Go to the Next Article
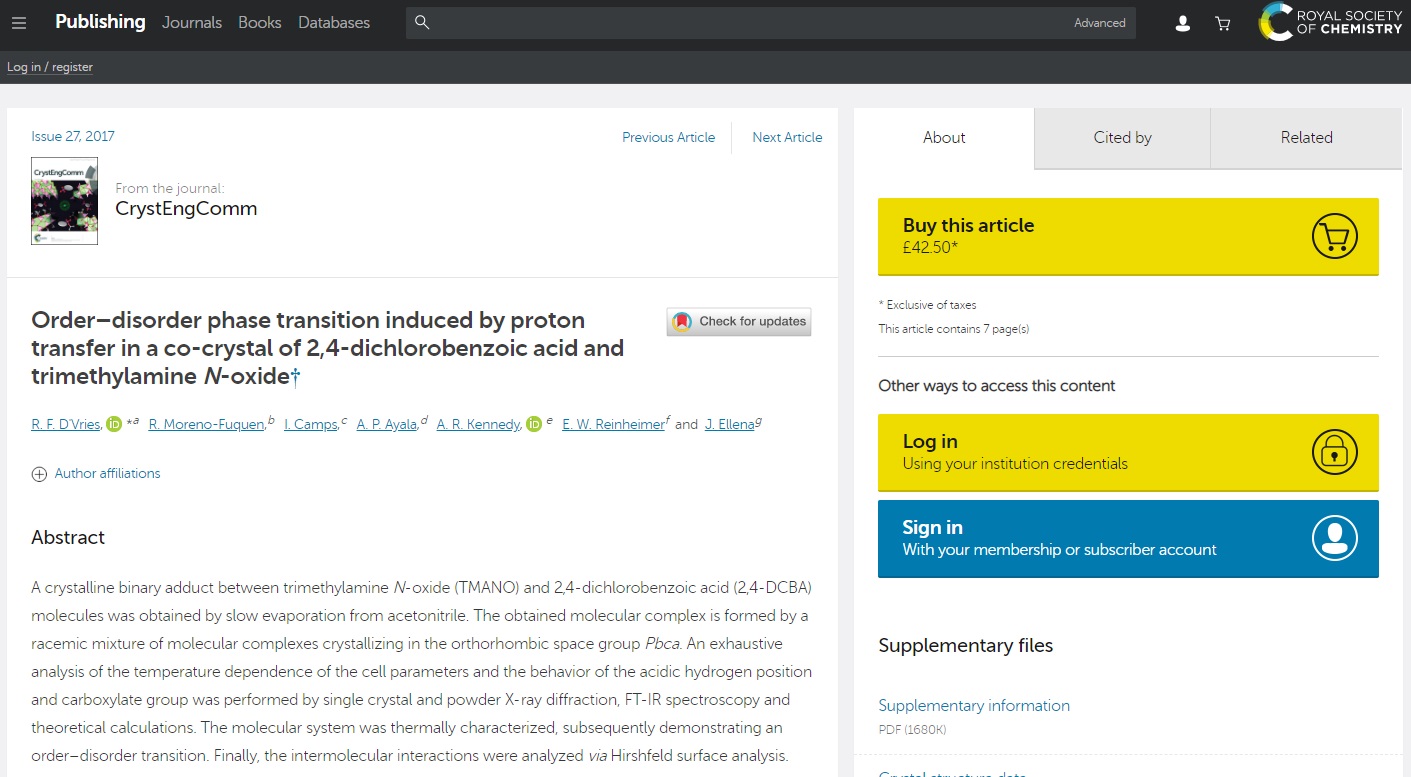Image resolution: width=1411 pixels, height=777 pixels. pyautogui.click(x=787, y=138)
